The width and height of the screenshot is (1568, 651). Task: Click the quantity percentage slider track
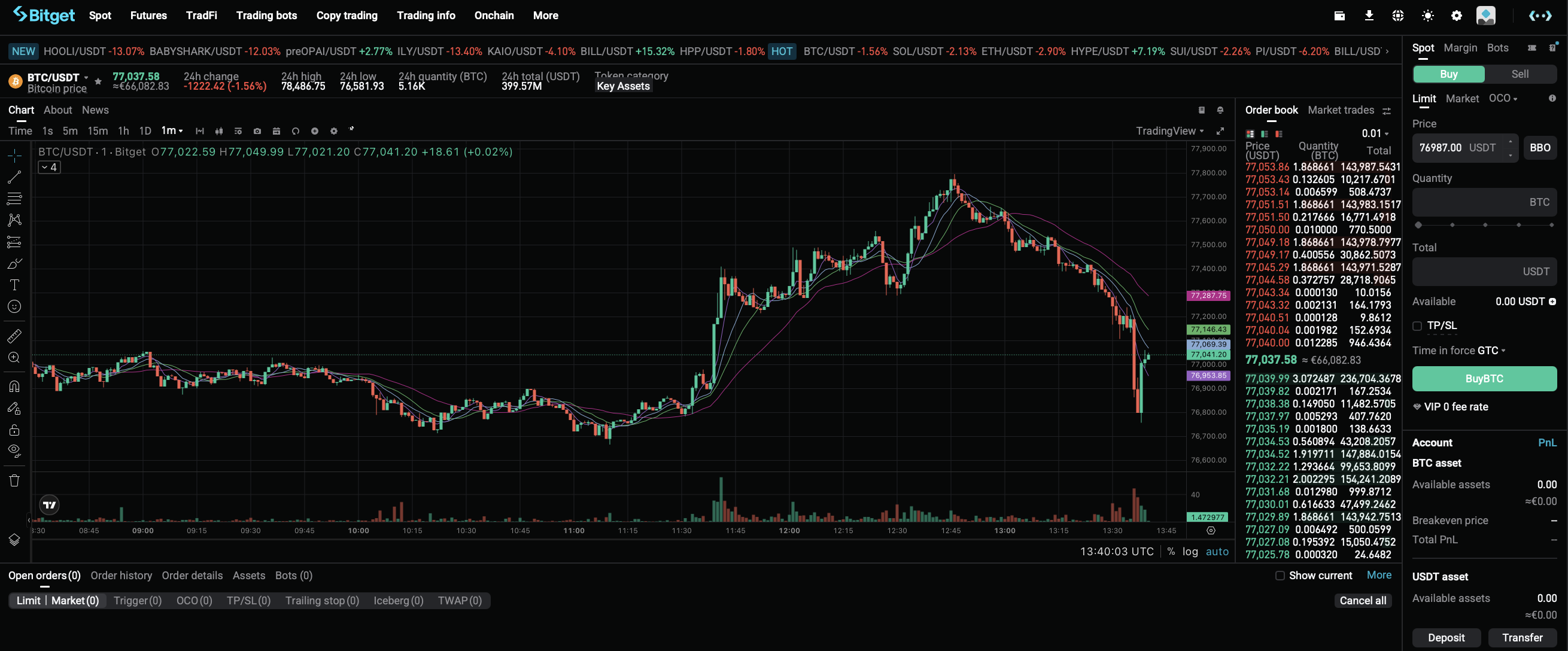click(x=1485, y=225)
